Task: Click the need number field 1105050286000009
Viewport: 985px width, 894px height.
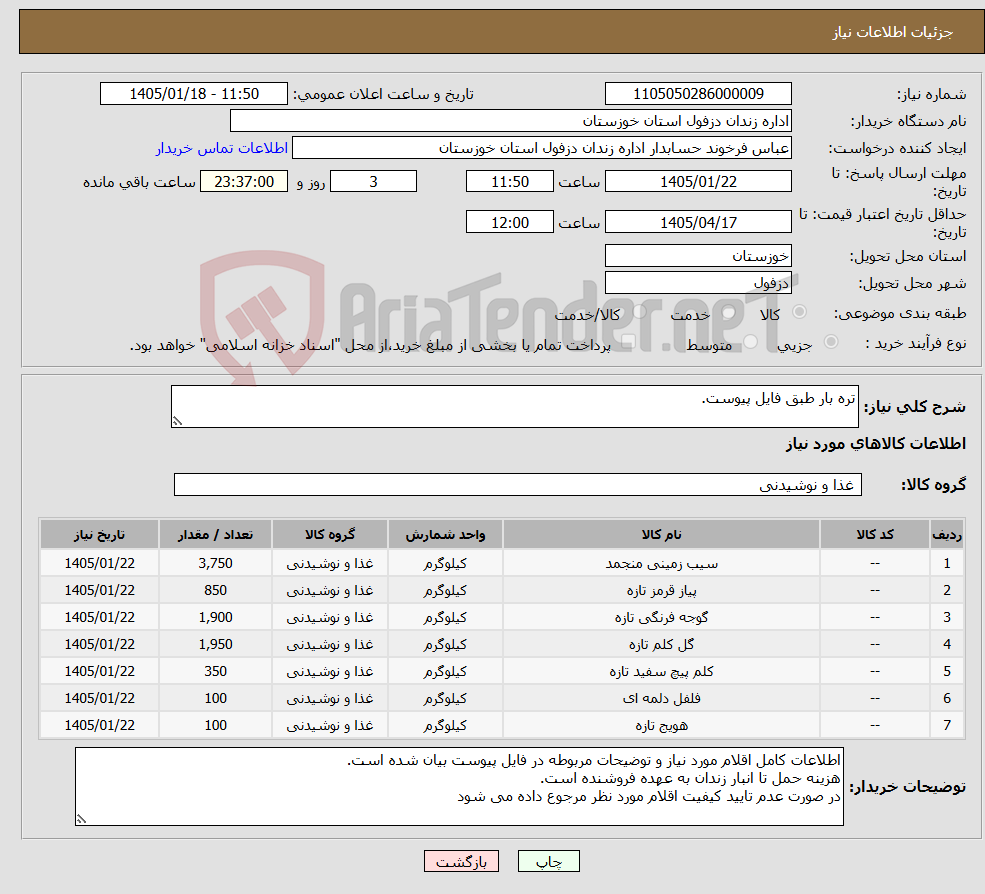Action: pos(698,94)
